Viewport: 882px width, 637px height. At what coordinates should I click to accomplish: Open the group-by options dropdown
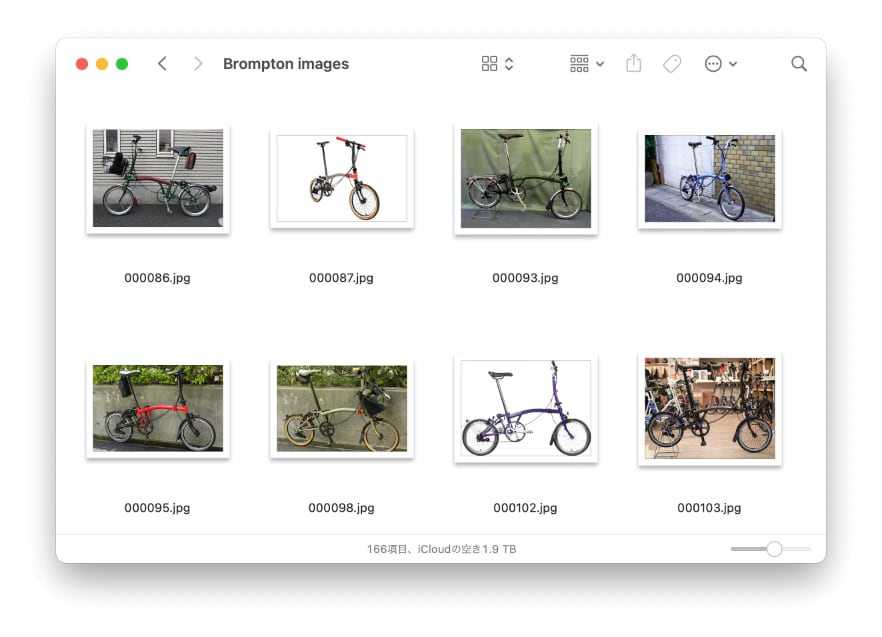(587, 64)
